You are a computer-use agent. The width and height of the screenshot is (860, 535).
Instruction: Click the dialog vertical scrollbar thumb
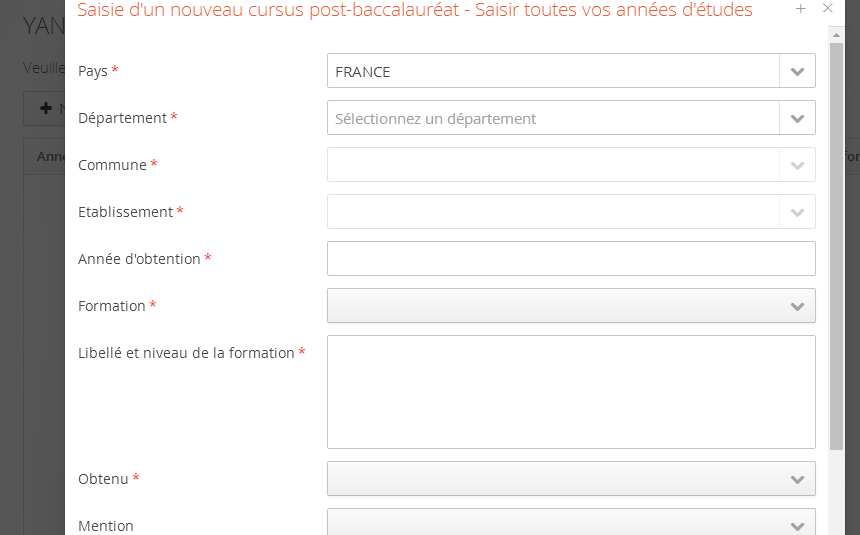coord(836,246)
